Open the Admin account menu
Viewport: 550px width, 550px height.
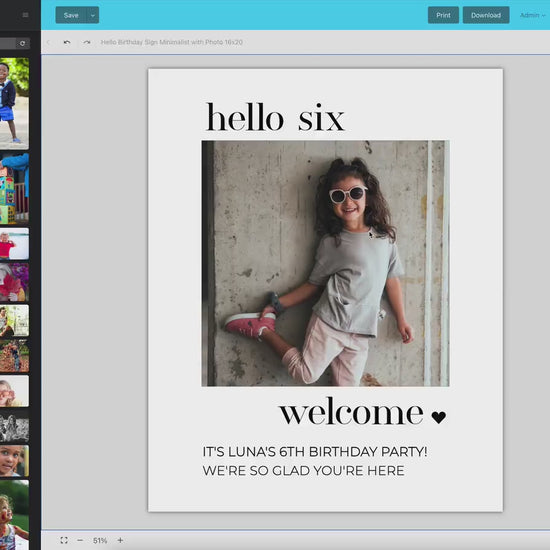[532, 15]
